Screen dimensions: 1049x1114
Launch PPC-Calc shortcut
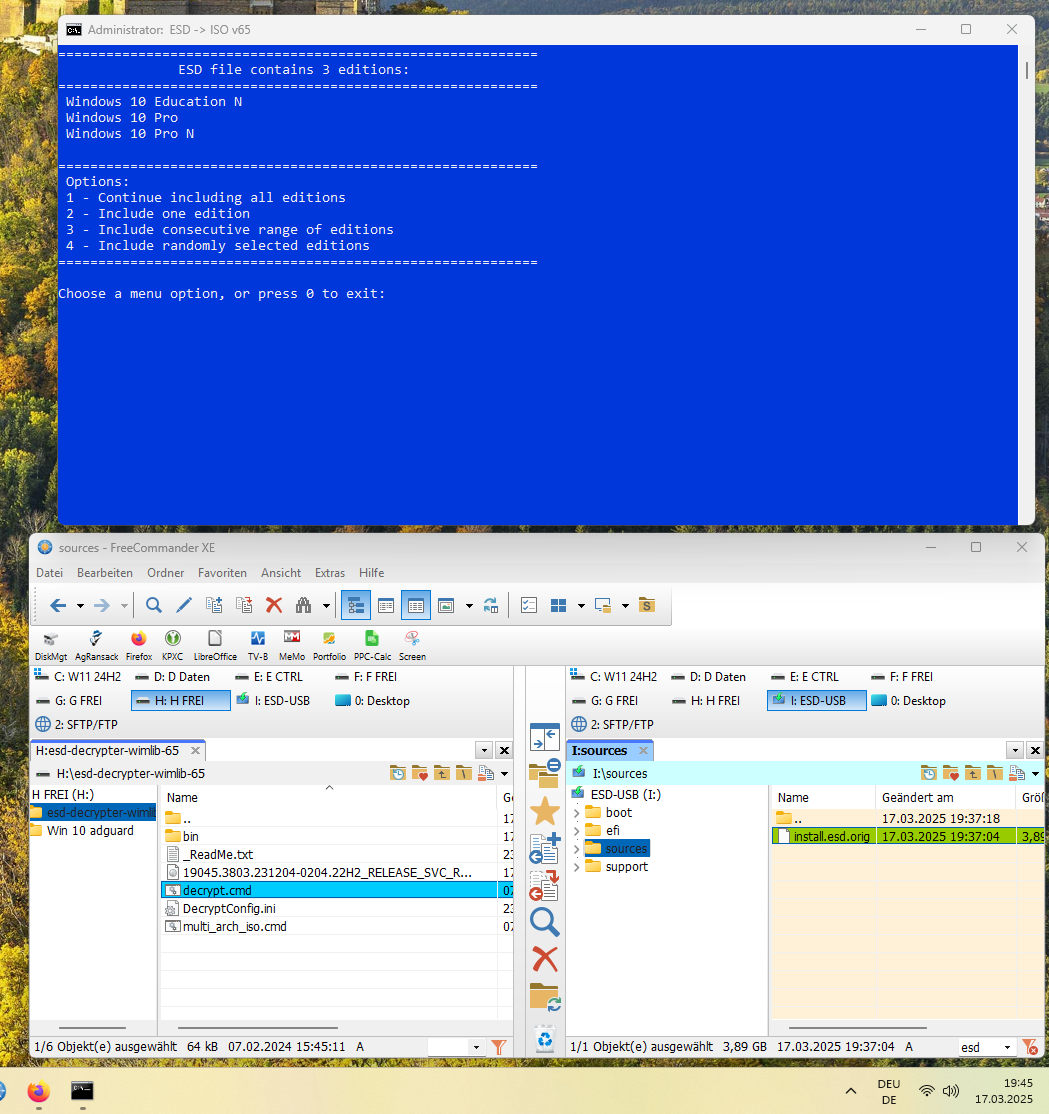[x=372, y=645]
